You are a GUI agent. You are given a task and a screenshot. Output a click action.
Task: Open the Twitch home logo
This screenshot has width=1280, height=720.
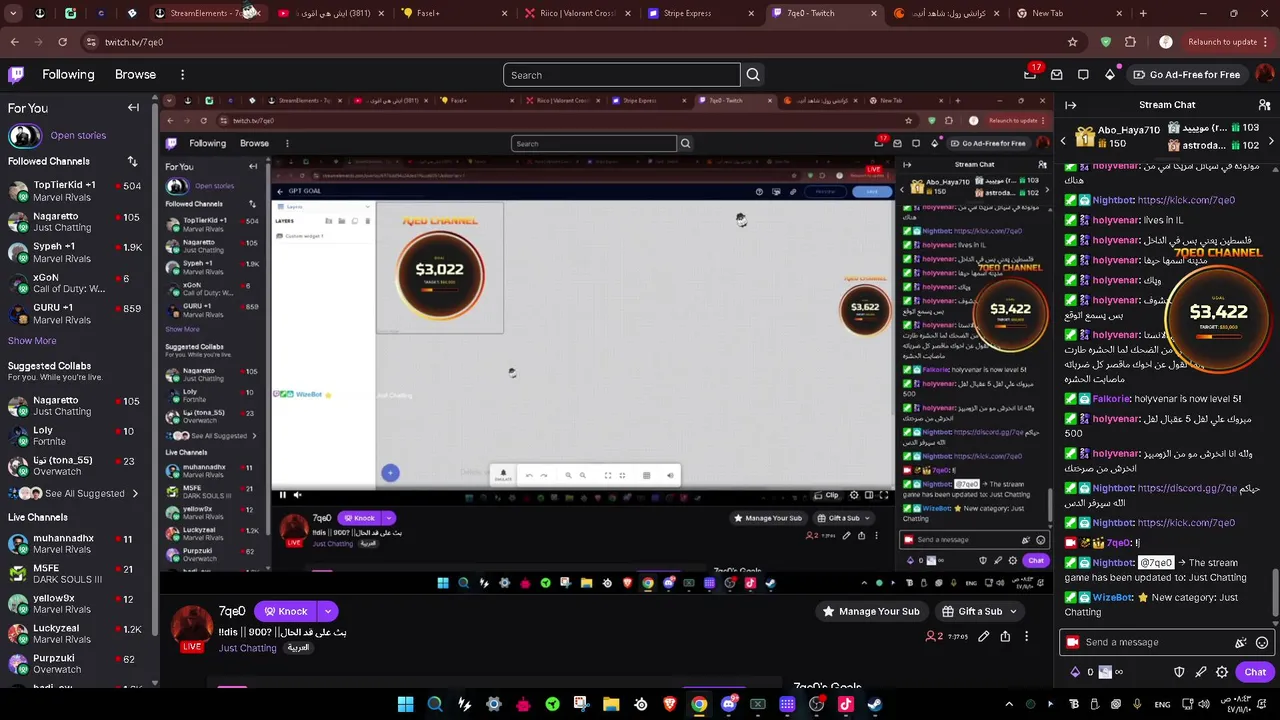(x=16, y=75)
